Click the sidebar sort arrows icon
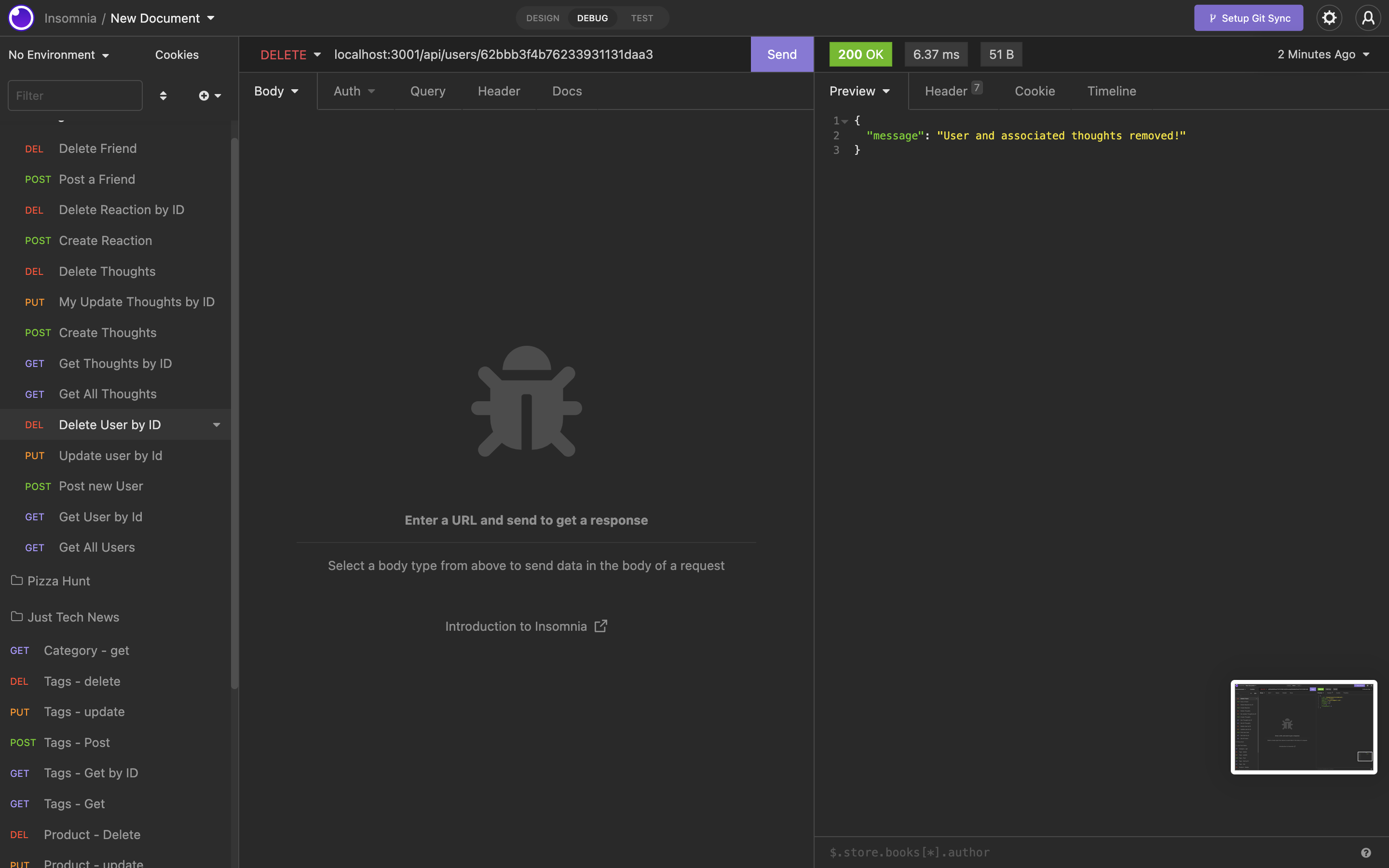Image resolution: width=1389 pixels, height=868 pixels. (x=163, y=95)
